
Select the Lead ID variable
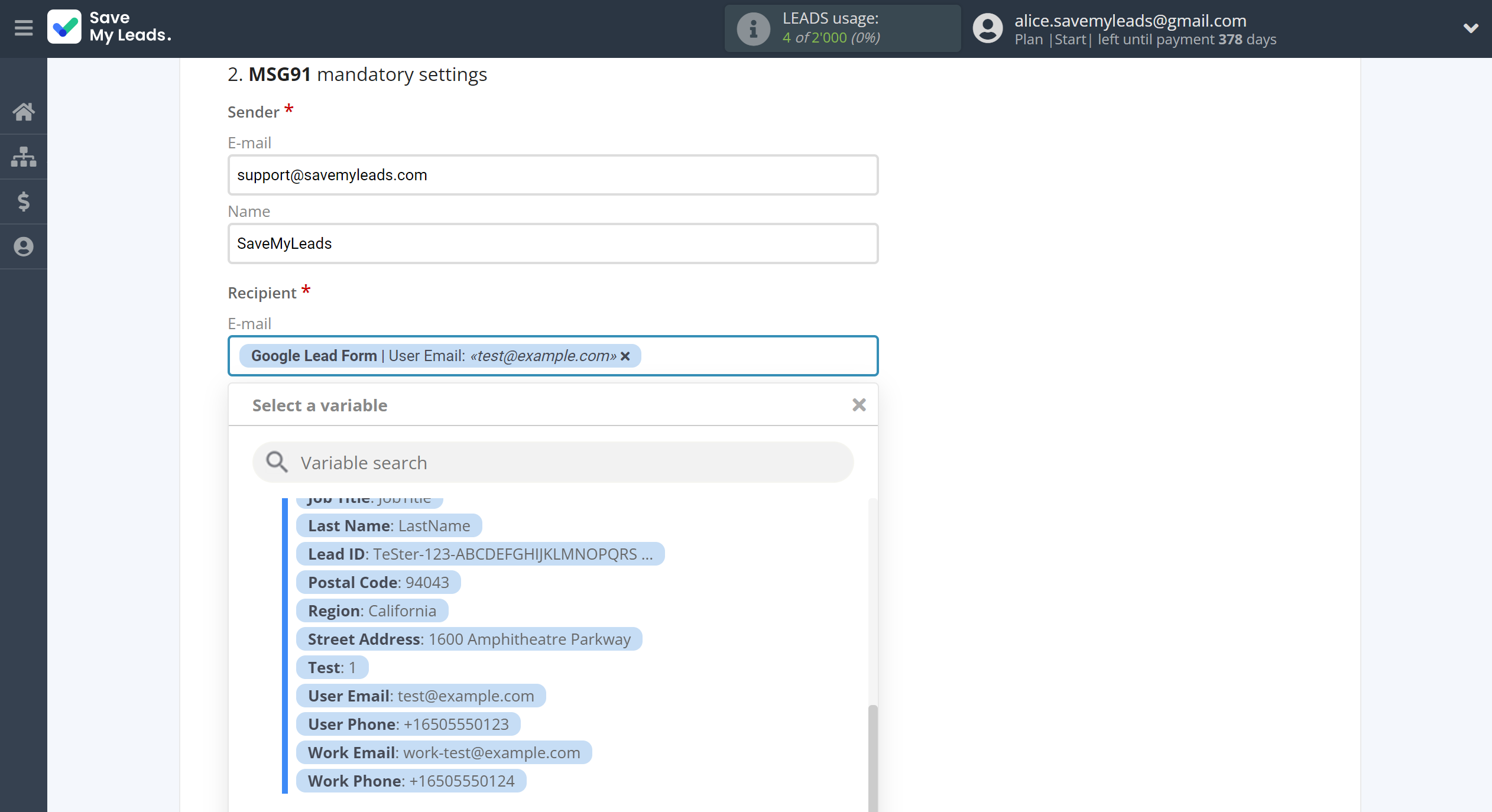(x=480, y=554)
